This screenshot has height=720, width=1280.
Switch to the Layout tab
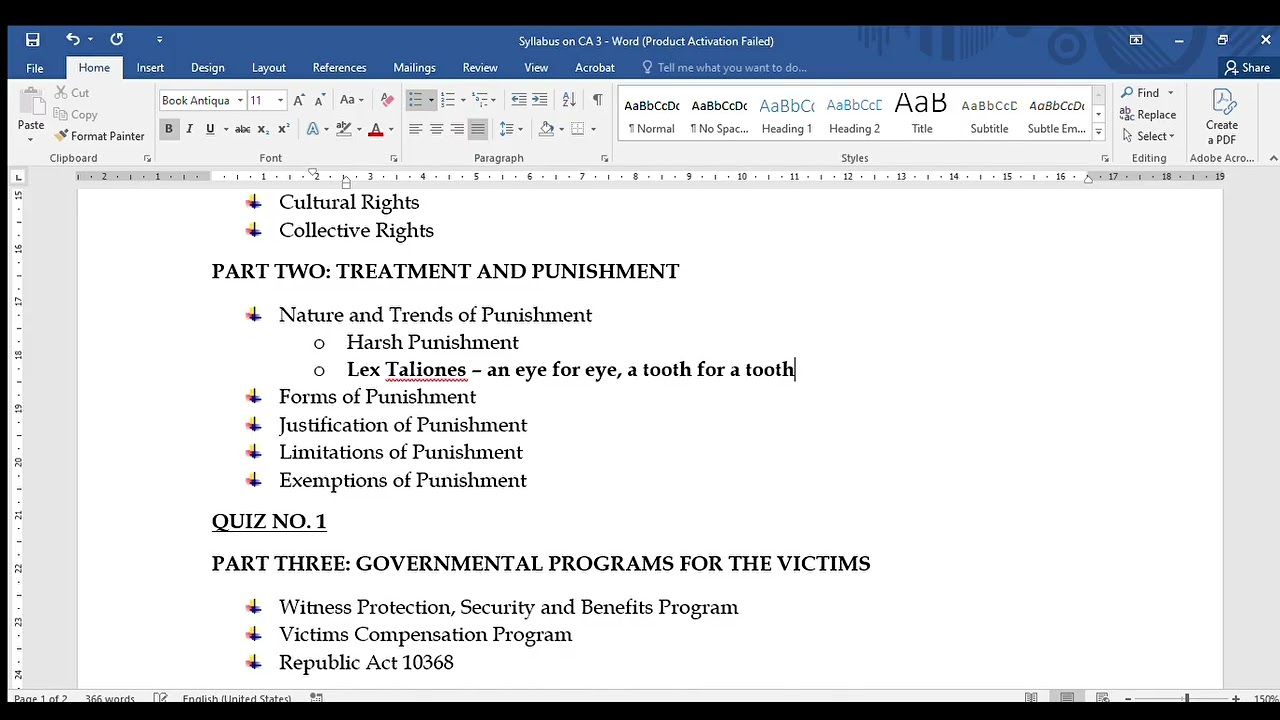click(268, 68)
